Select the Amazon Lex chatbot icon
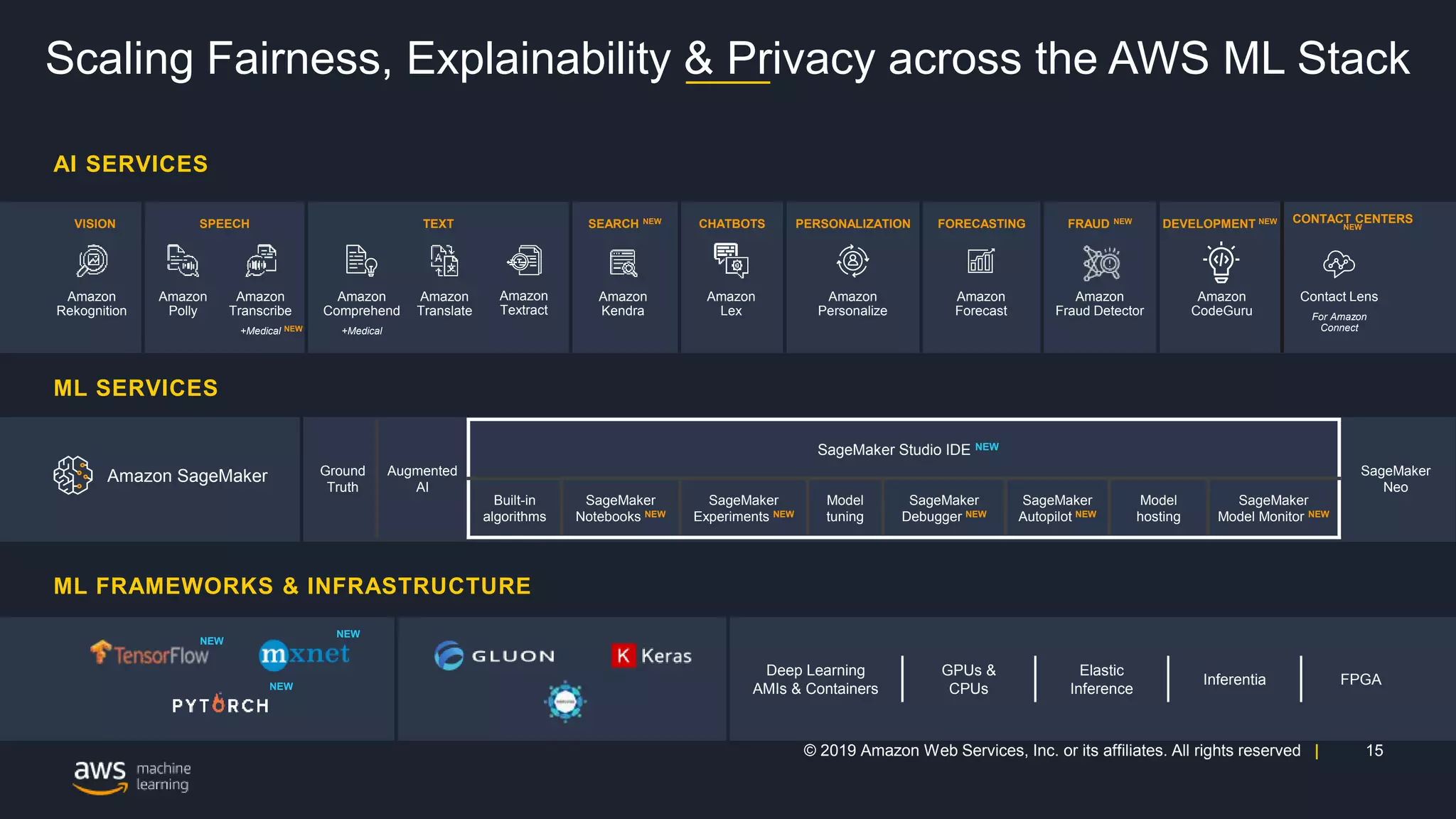1456x819 pixels. pyautogui.click(x=731, y=260)
